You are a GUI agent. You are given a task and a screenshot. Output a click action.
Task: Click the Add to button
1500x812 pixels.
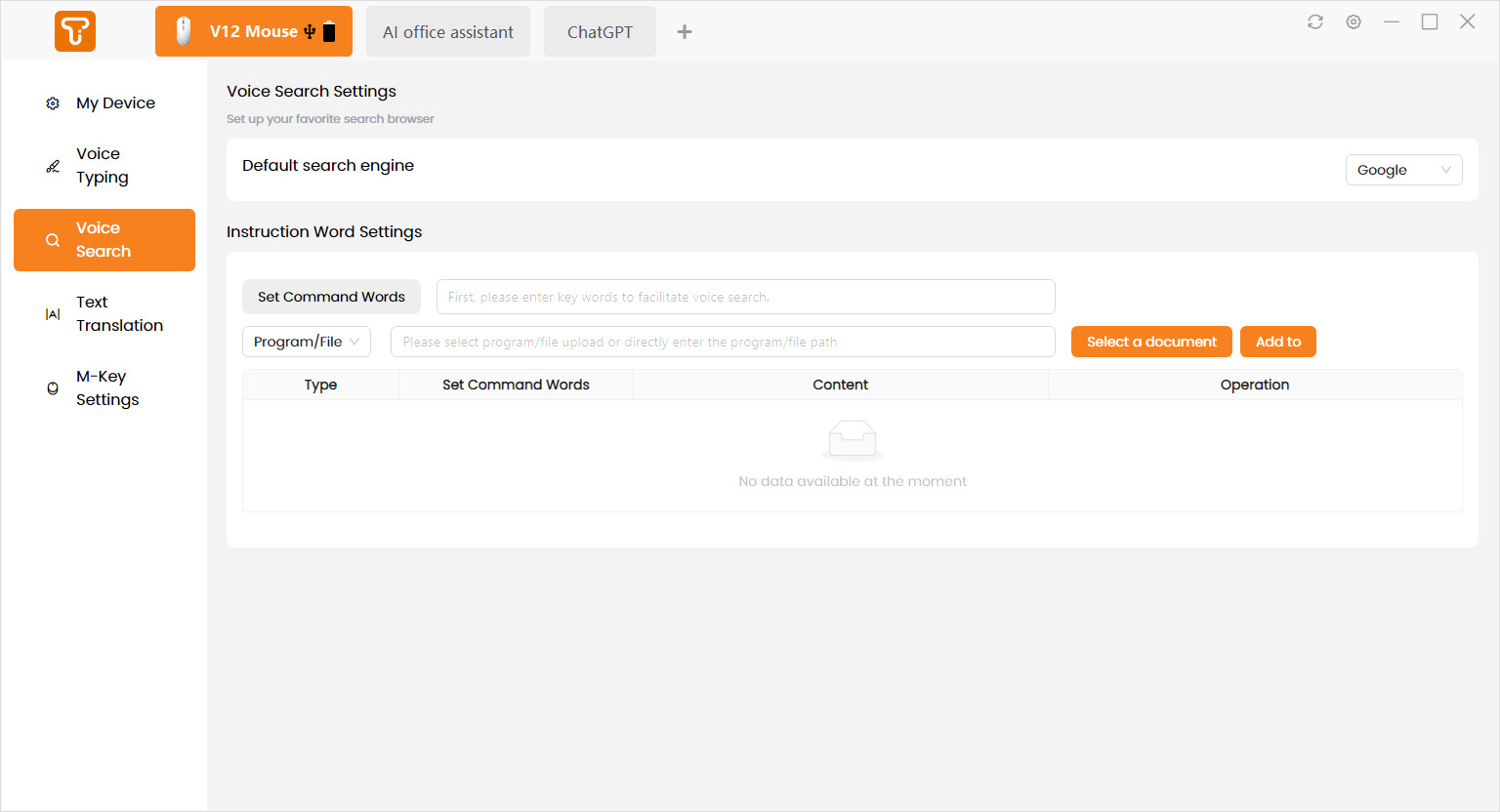point(1277,342)
